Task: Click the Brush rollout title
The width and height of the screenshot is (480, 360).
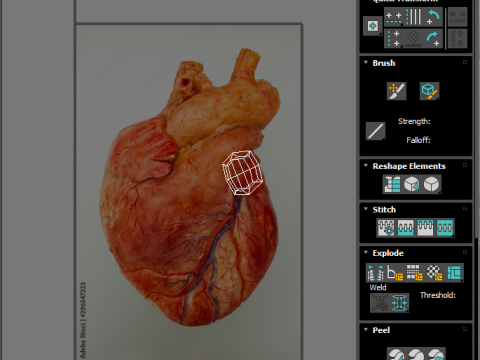Action: tap(384, 63)
